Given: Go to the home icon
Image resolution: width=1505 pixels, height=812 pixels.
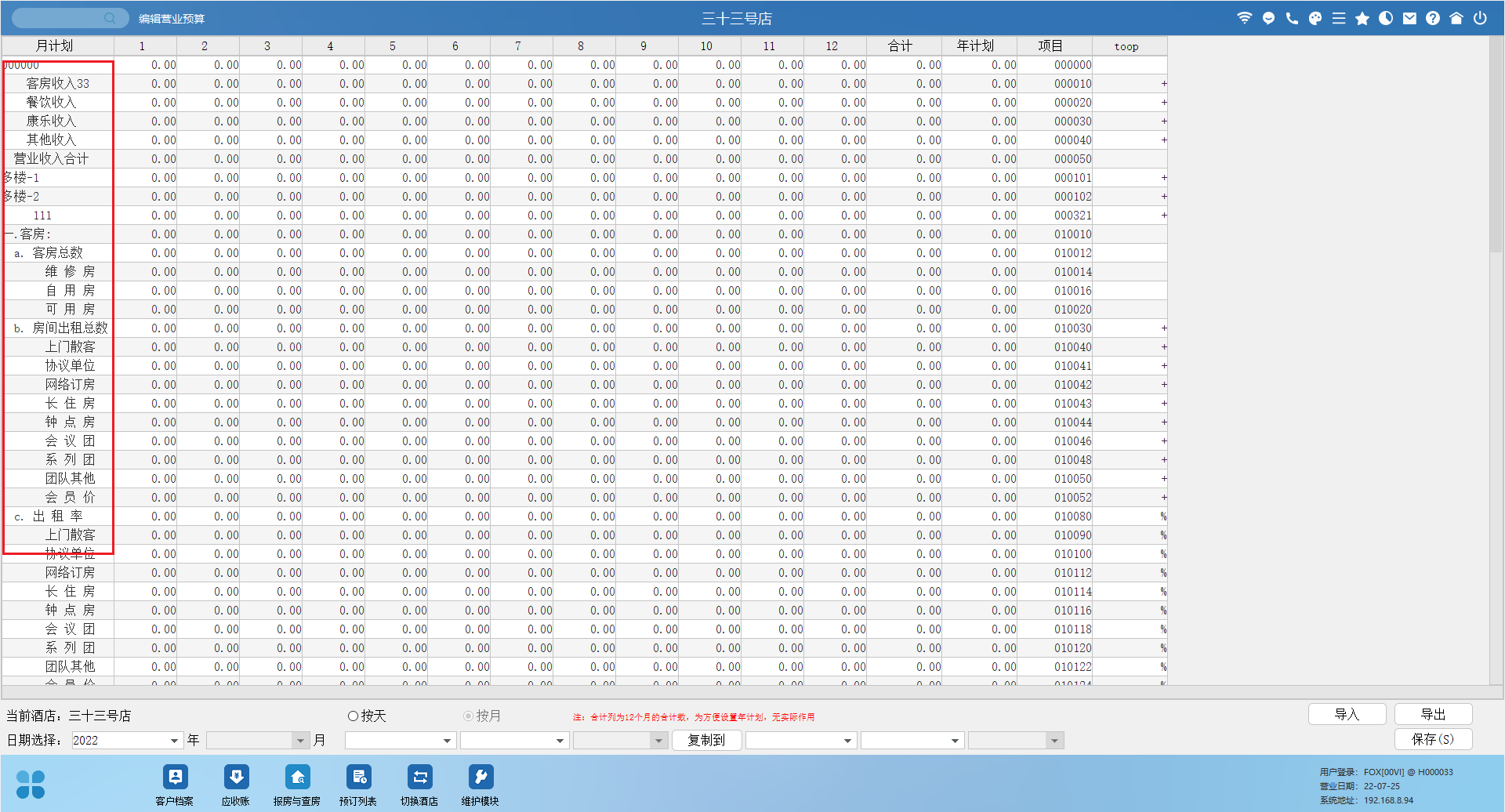Looking at the screenshot, I should [x=1456, y=18].
